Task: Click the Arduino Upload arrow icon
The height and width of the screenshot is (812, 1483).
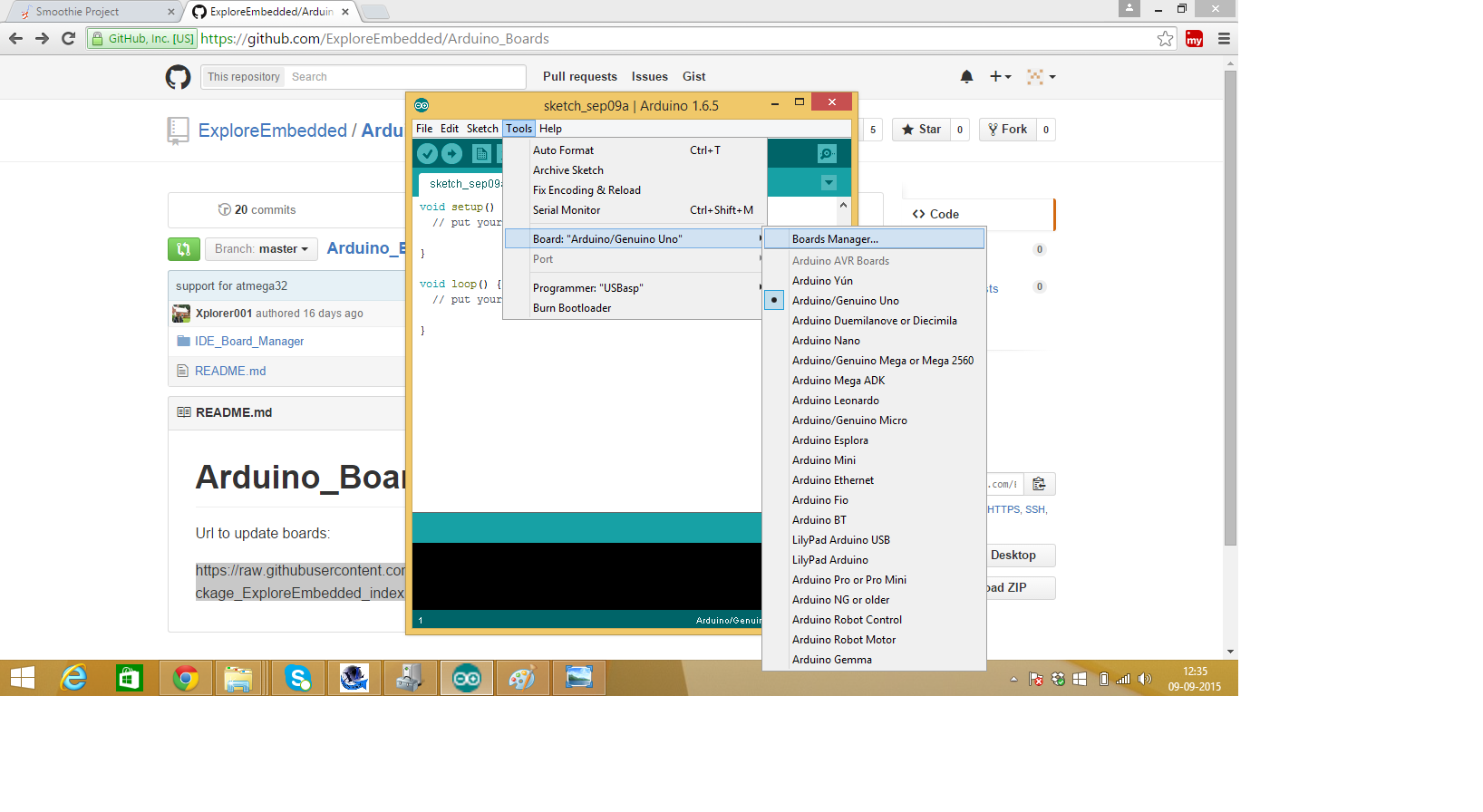Action: click(x=451, y=154)
